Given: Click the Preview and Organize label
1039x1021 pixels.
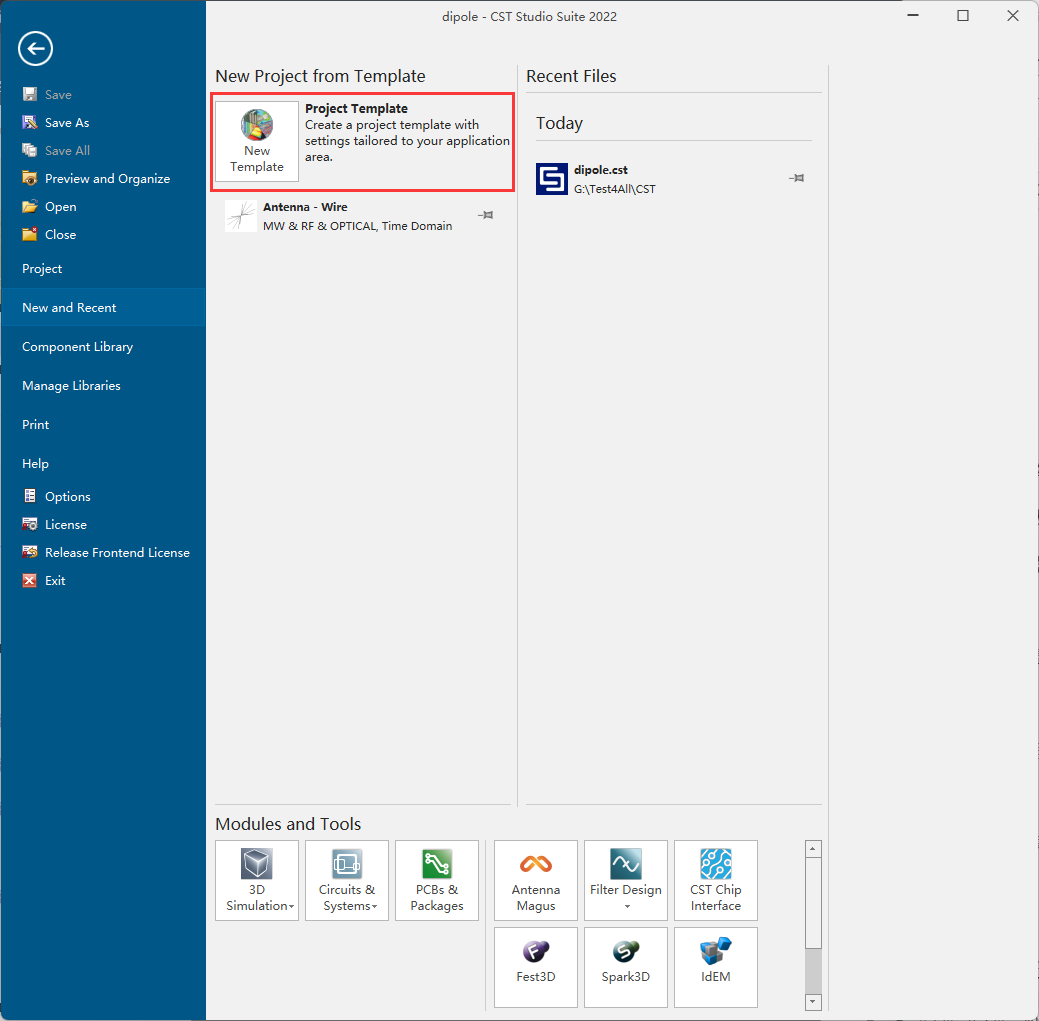Looking at the screenshot, I should 107,179.
